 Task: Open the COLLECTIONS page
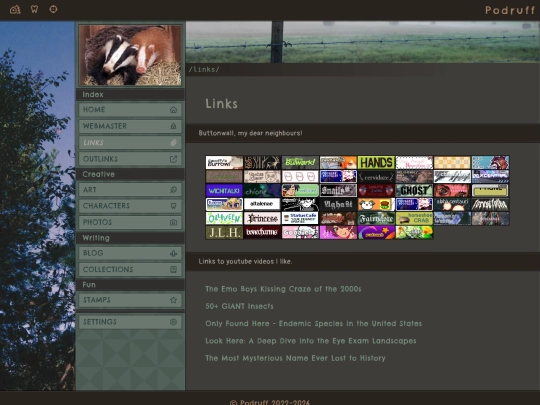click(130, 269)
